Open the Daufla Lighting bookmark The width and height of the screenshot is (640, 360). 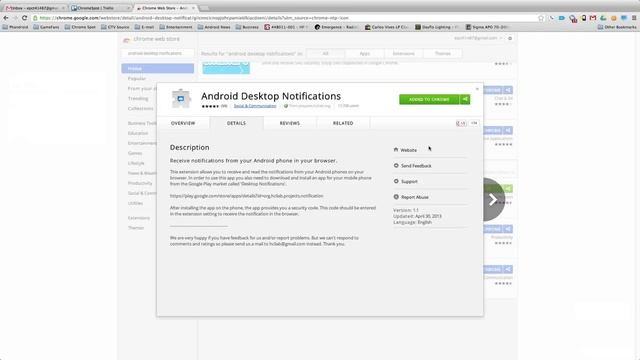437,27
